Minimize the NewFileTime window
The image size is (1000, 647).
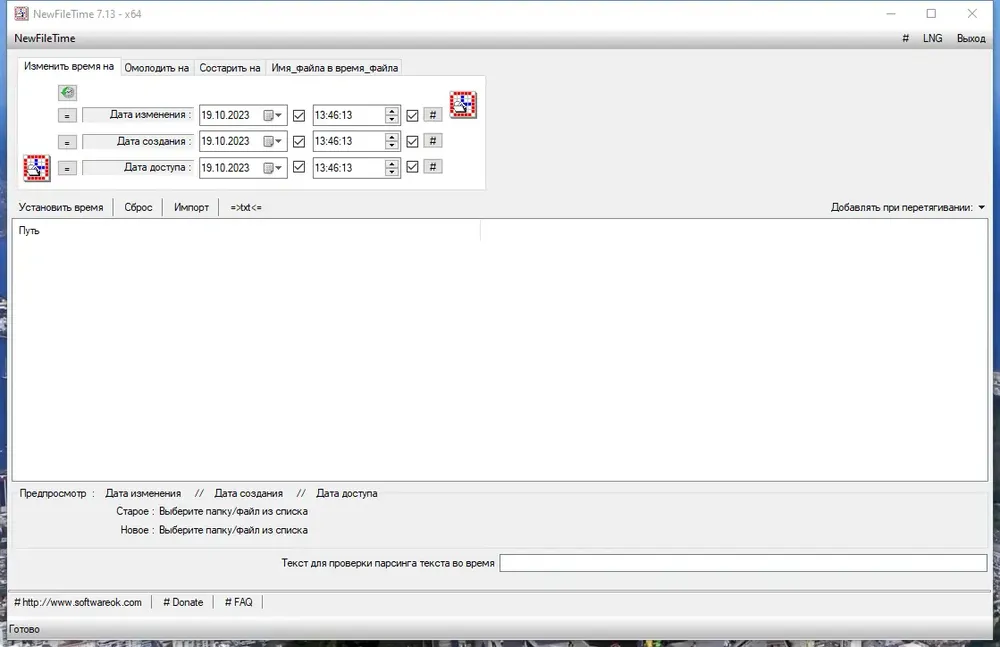tap(891, 13)
